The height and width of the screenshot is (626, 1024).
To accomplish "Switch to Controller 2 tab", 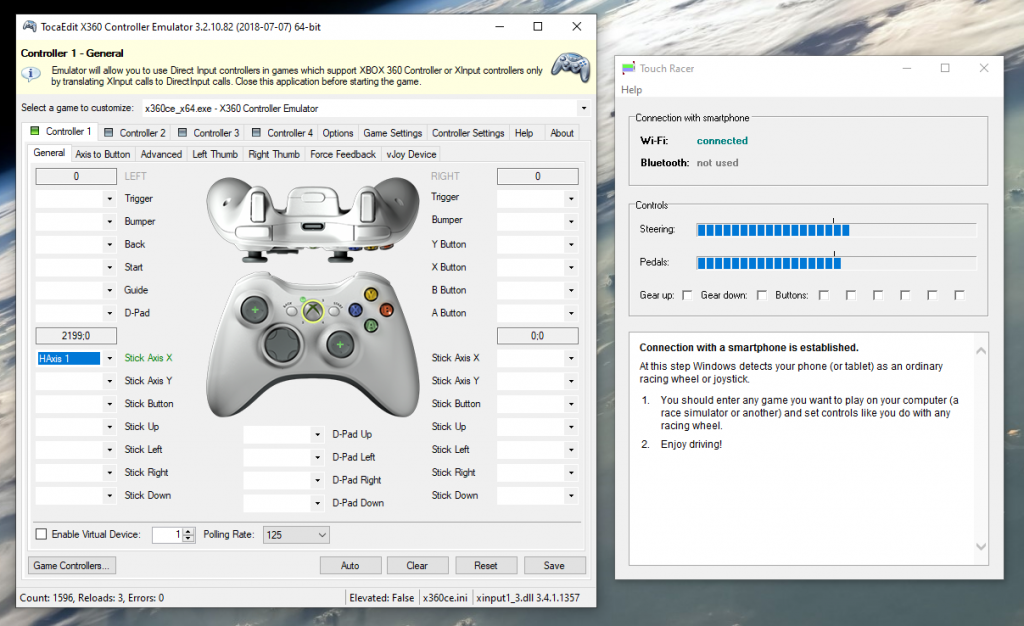I will coord(135,133).
